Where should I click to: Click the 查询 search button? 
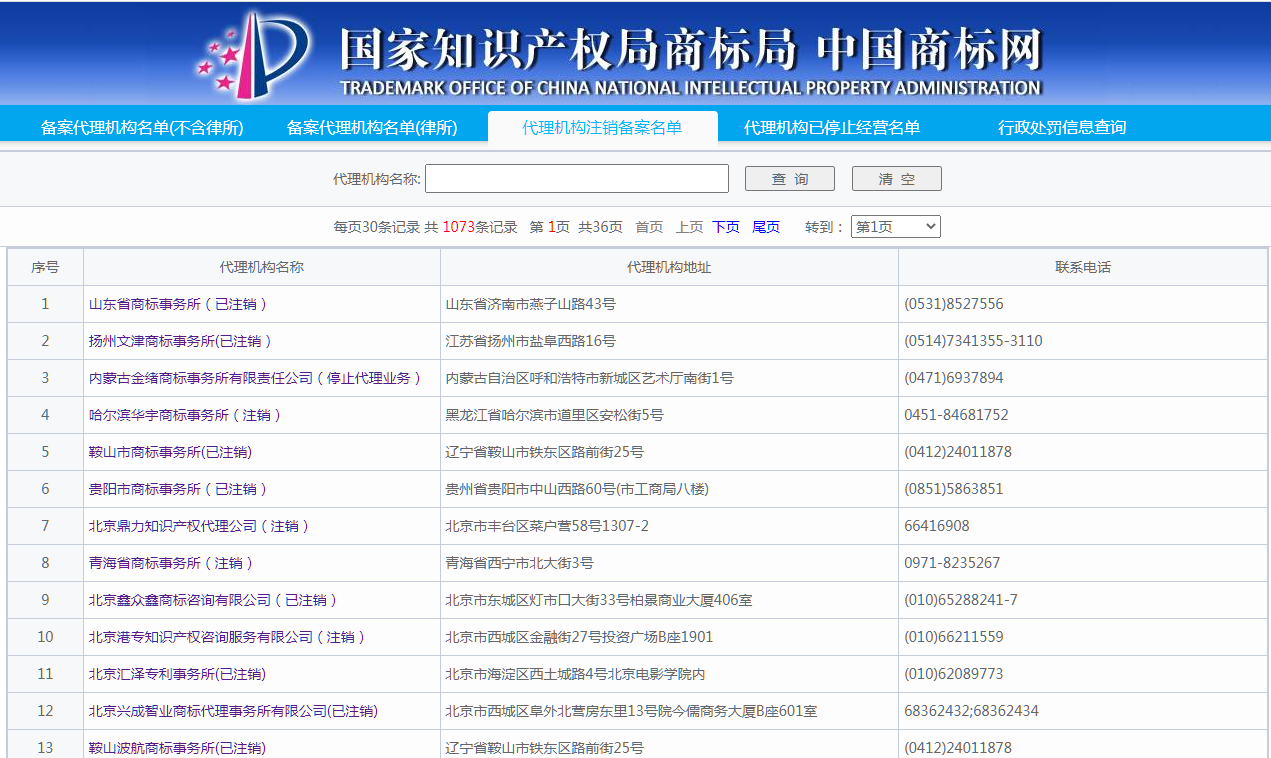point(790,179)
